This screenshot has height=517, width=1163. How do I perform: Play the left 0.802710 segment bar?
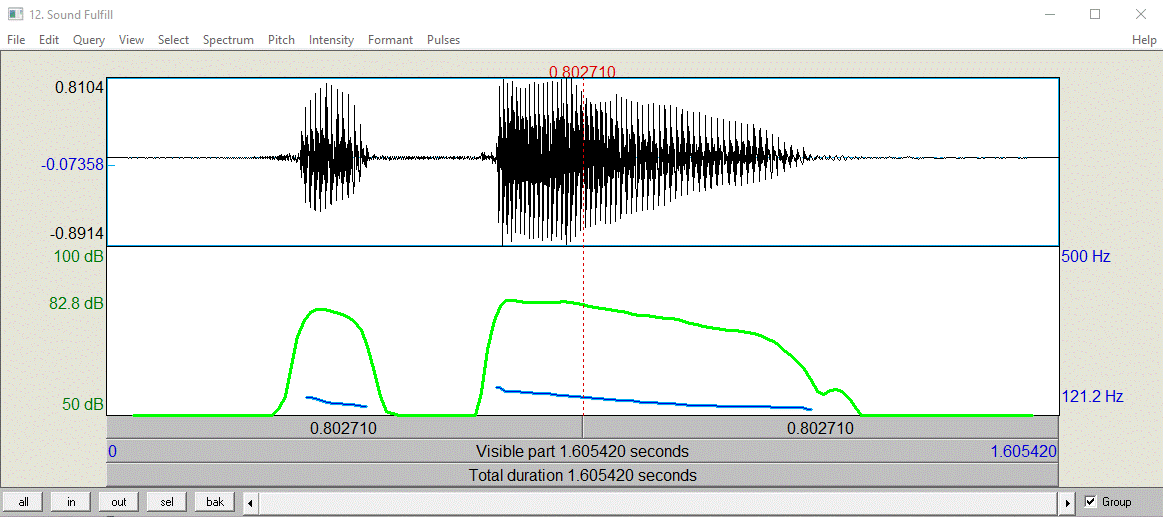click(344, 428)
